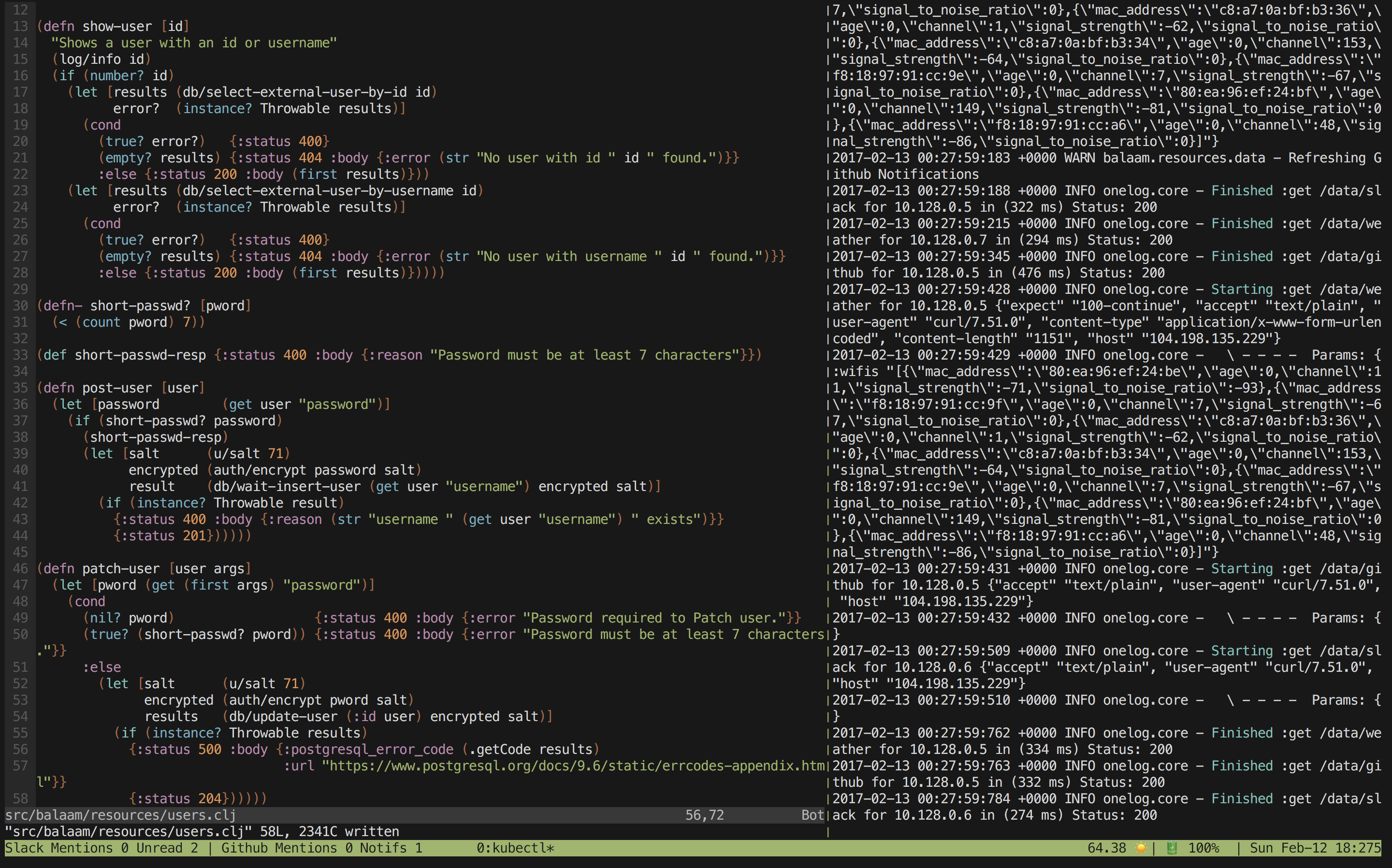Place cursor on show-user function name
This screenshot has height=868, width=1392.
pos(117,27)
